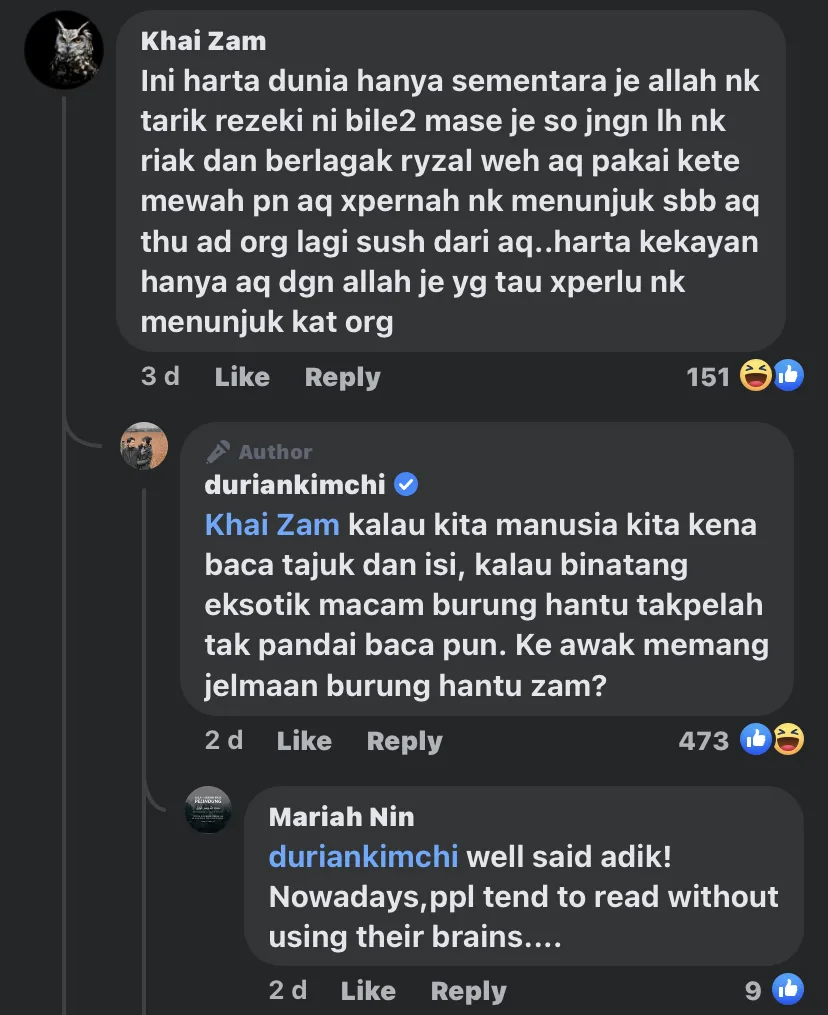Click thumbs-up reaction icon beside 151 count
The width and height of the screenshot is (828, 1015).
788,376
